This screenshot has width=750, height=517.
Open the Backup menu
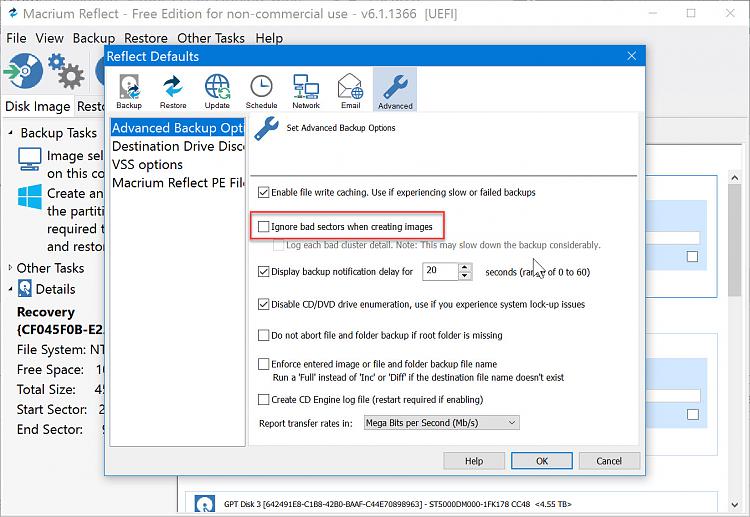pyautogui.click(x=94, y=38)
